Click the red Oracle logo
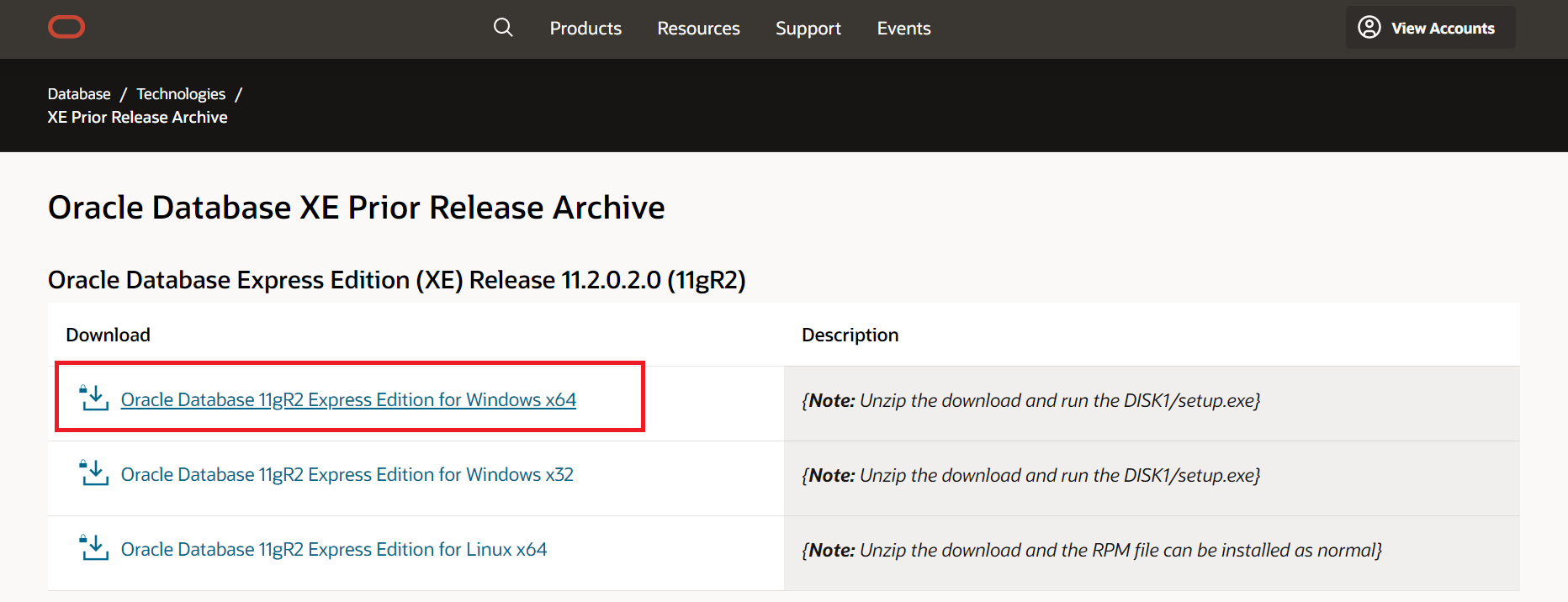The height and width of the screenshot is (602, 1568). tap(66, 28)
